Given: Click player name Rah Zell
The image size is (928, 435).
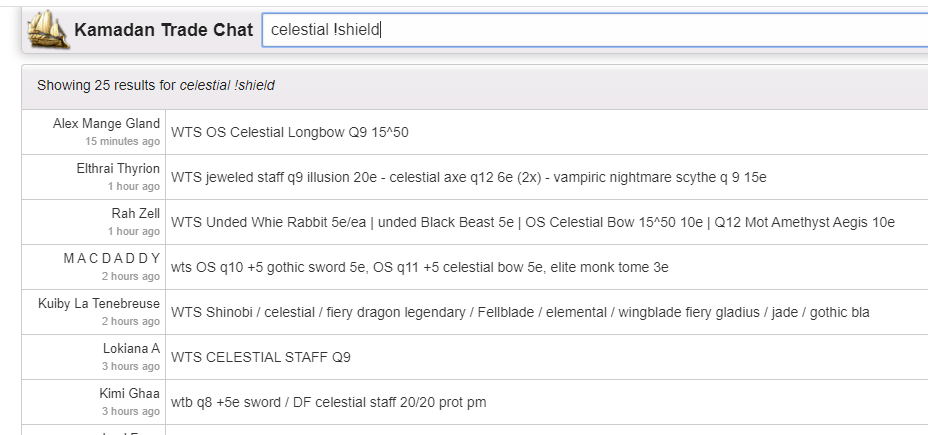Looking at the screenshot, I should click(135, 214).
